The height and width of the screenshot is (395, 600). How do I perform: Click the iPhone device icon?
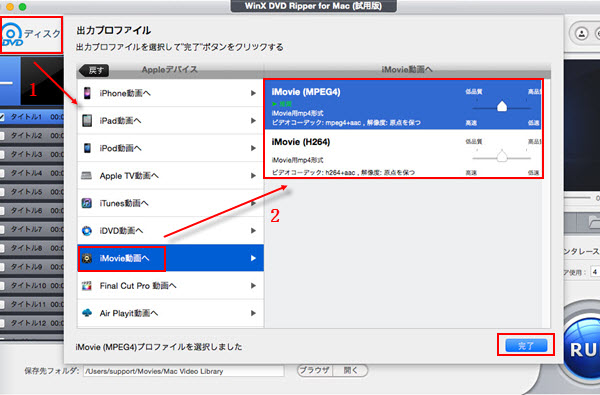(x=87, y=93)
